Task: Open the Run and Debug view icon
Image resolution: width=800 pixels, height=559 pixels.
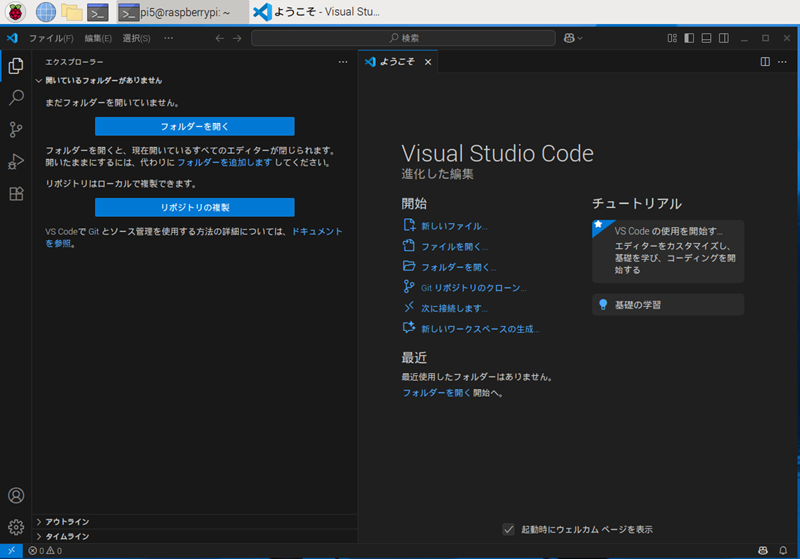Action: 16,162
